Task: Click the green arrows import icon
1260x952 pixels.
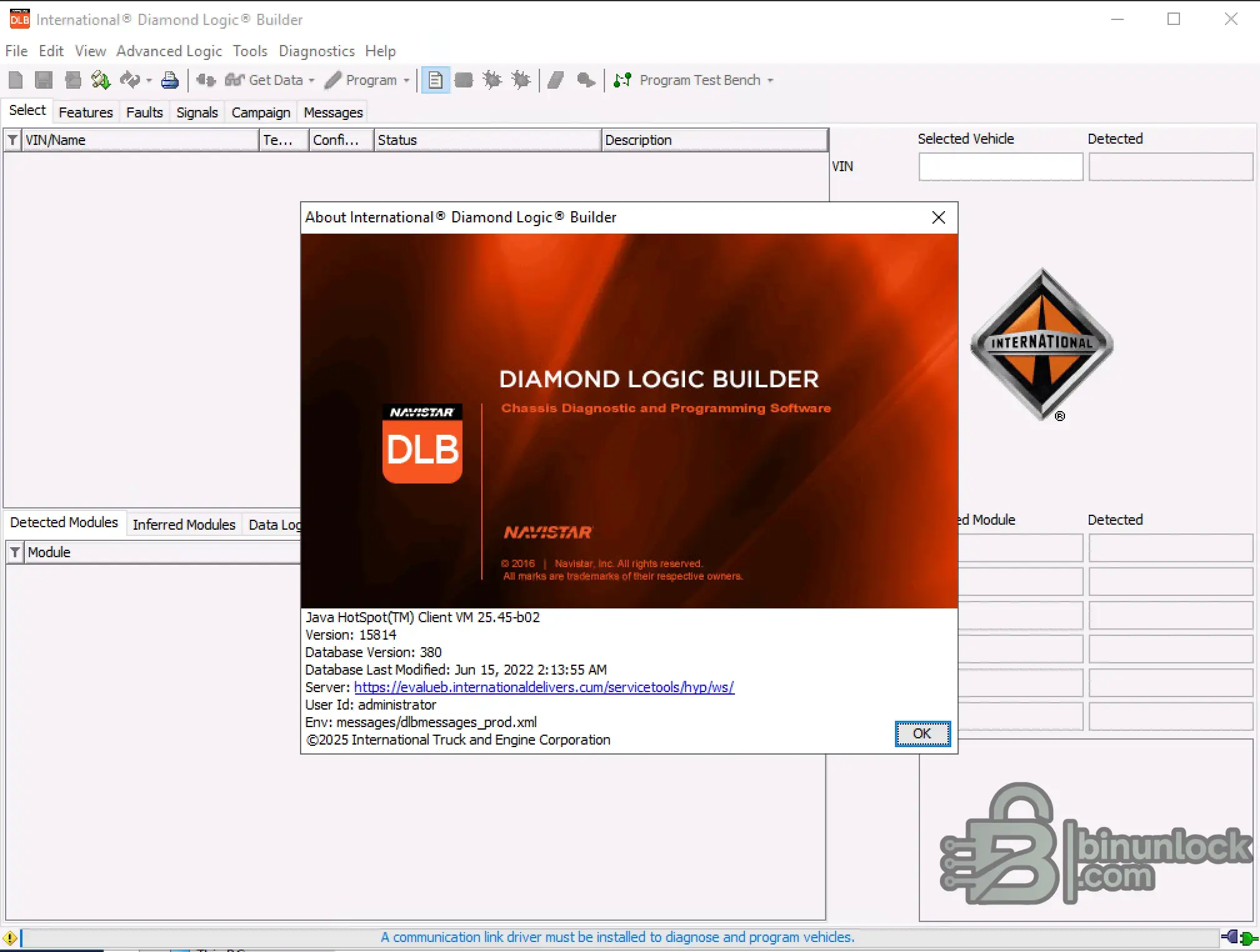Action: pyautogui.click(x=101, y=80)
